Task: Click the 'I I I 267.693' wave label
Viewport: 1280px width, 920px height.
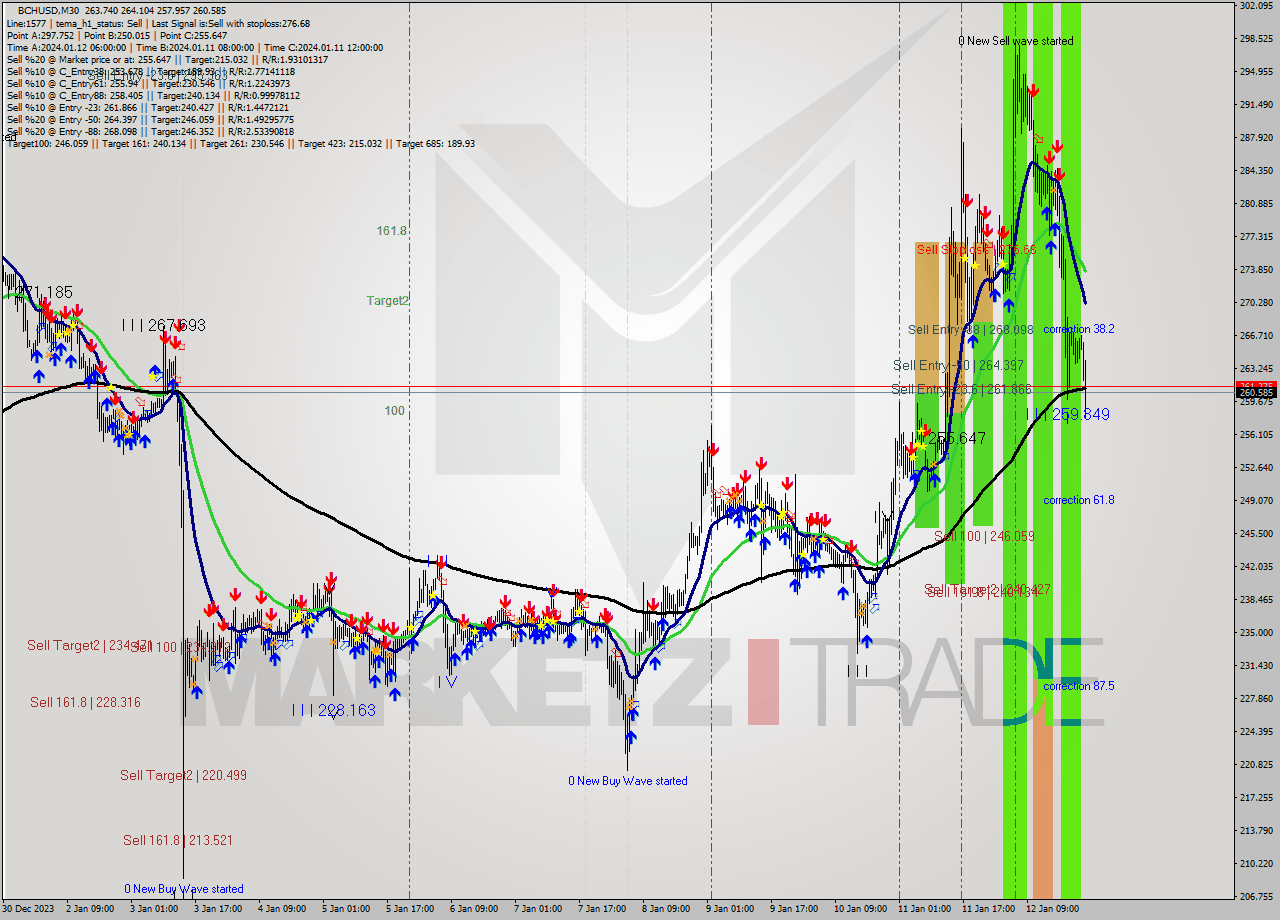Action: [163, 325]
